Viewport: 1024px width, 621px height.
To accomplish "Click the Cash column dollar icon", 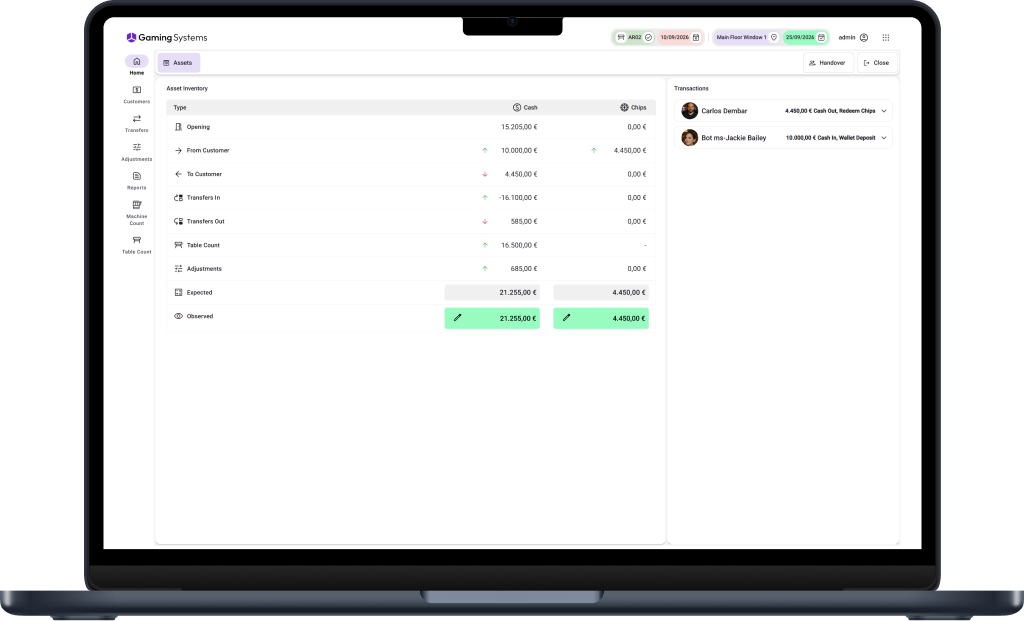I will coord(517,107).
